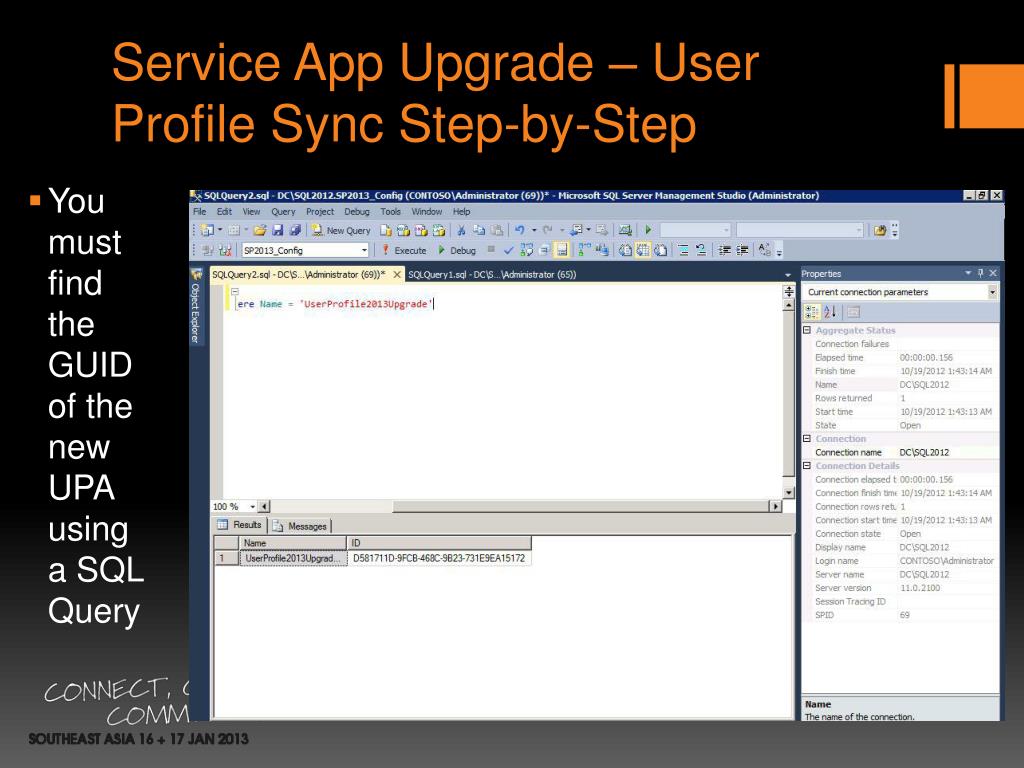
Task: Open the Window menu
Action: pos(426,212)
